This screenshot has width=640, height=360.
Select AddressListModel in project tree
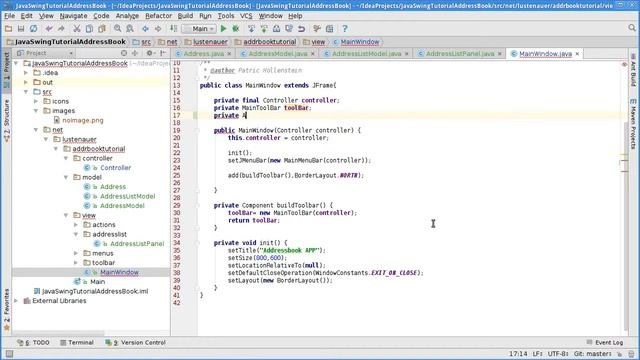(127, 196)
